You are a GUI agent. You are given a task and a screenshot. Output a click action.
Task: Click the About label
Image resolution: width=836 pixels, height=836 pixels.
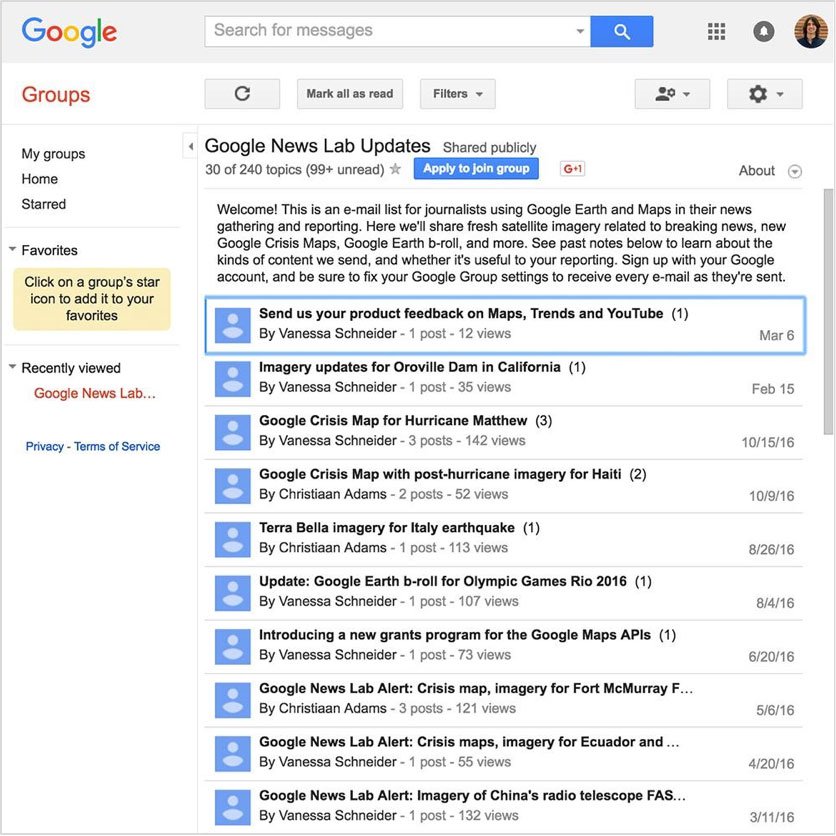point(757,171)
